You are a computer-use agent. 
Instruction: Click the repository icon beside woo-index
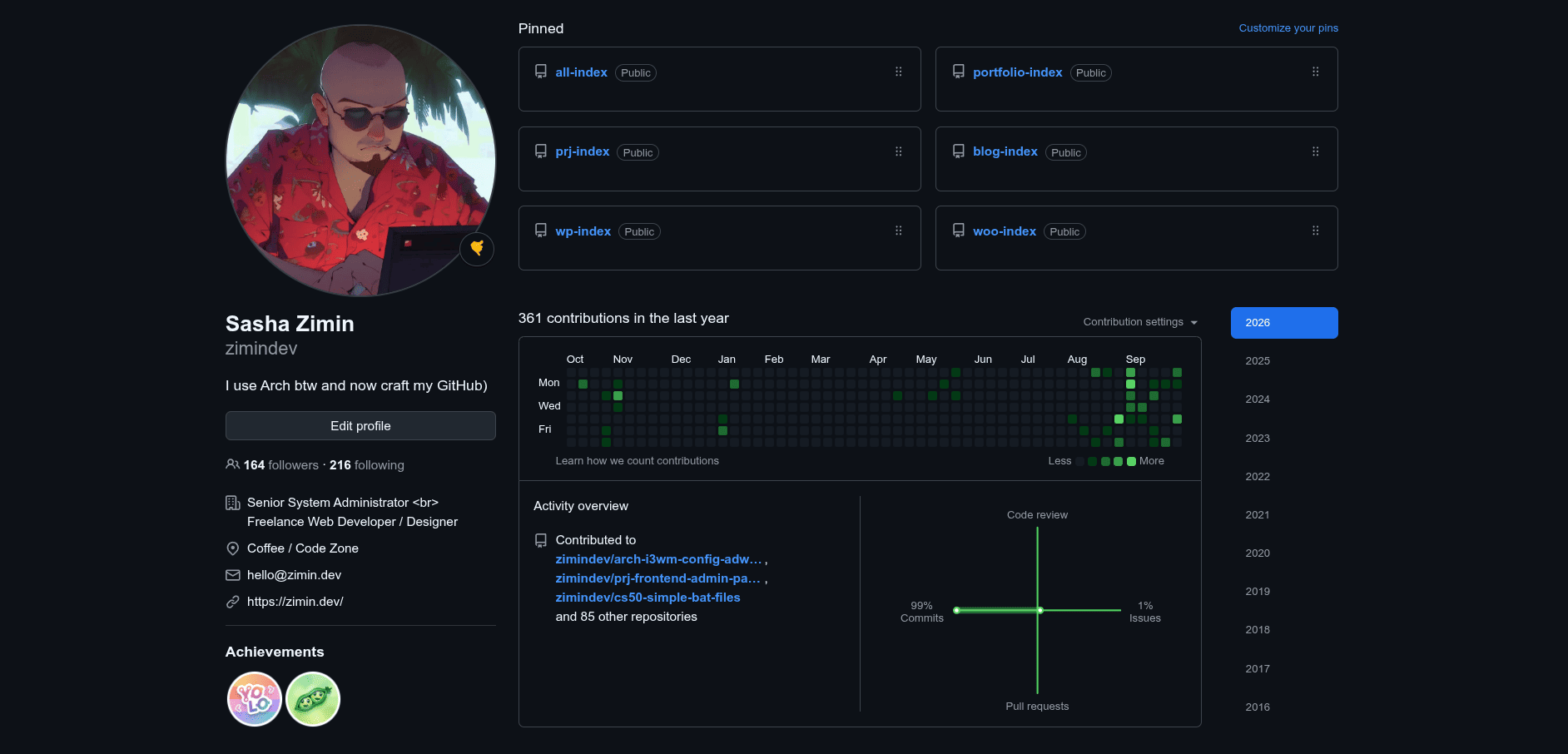[959, 231]
